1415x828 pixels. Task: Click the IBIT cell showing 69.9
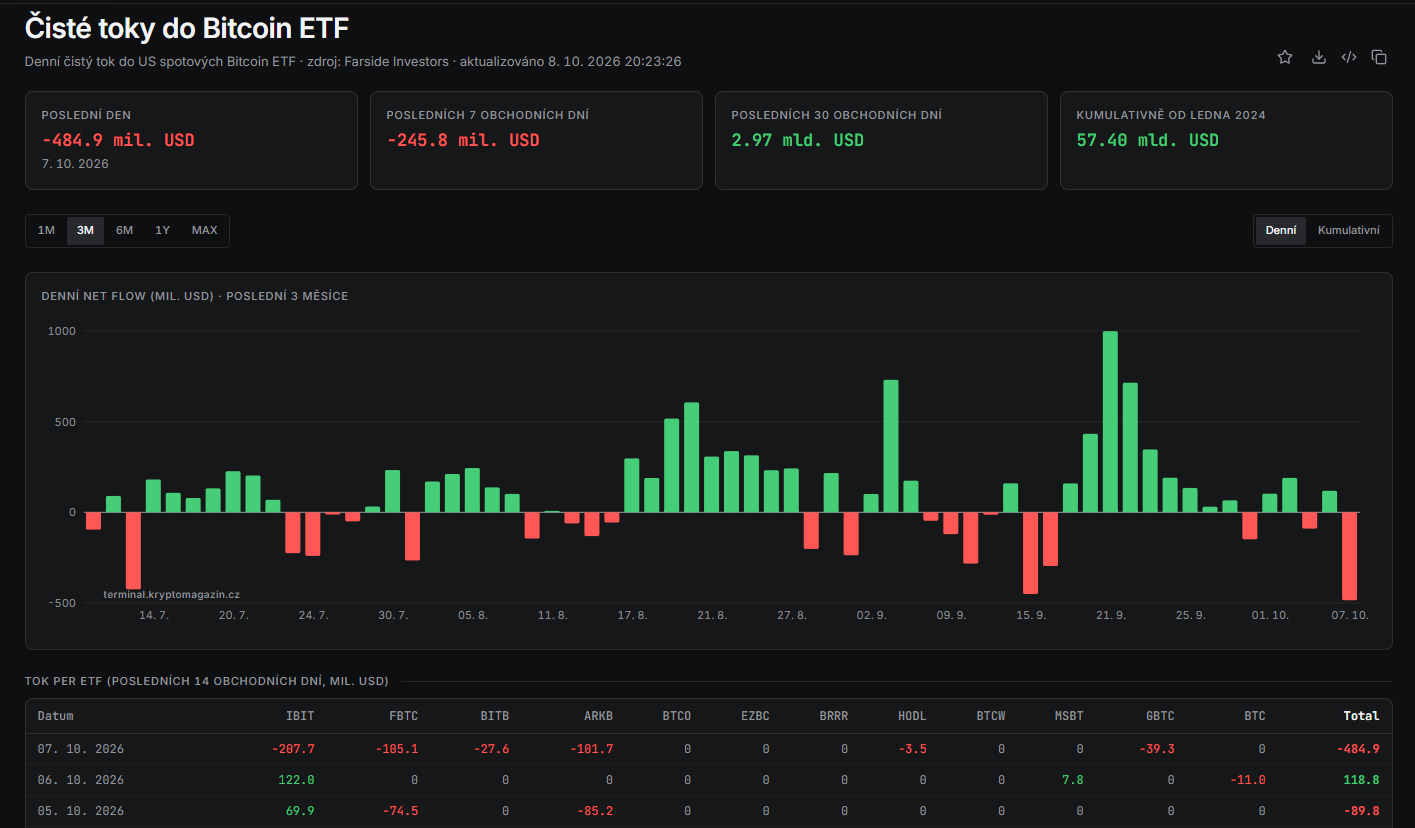(301, 811)
